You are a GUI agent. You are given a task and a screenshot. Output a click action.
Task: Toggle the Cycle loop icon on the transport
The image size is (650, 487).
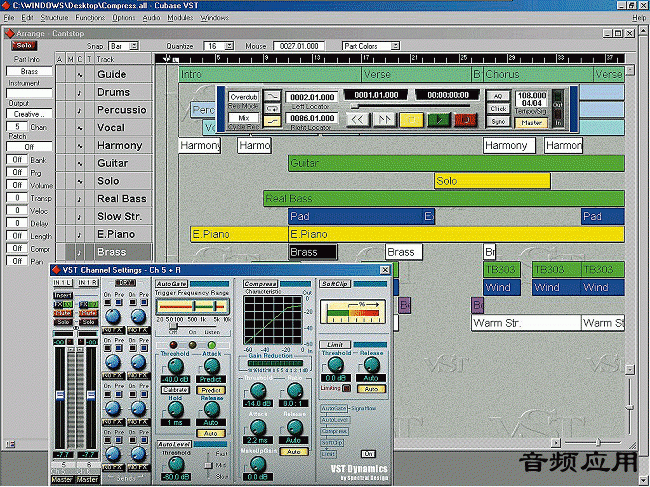coord(272,109)
